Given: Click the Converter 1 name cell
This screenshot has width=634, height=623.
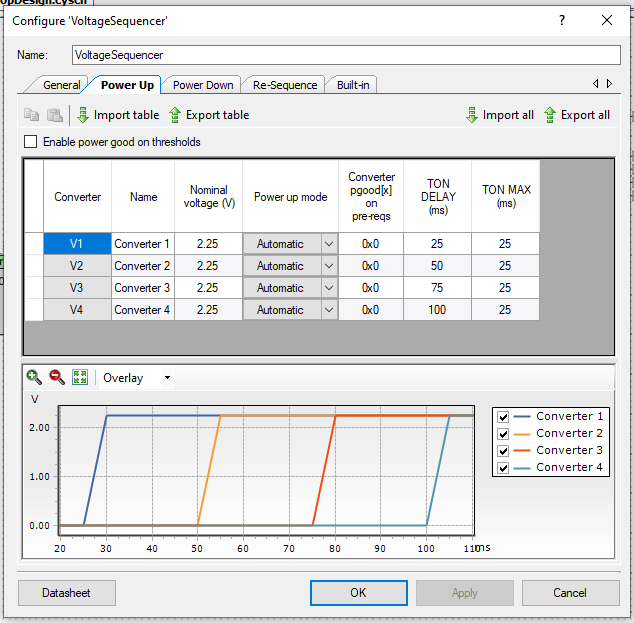Looking at the screenshot, I should click(x=143, y=244).
